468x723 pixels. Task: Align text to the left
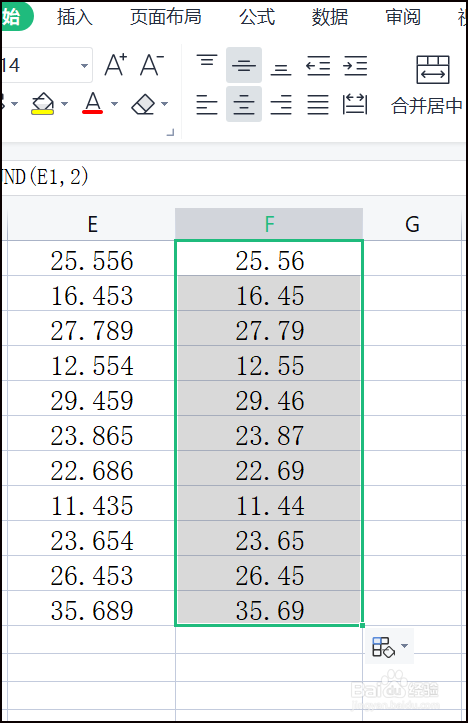[207, 104]
